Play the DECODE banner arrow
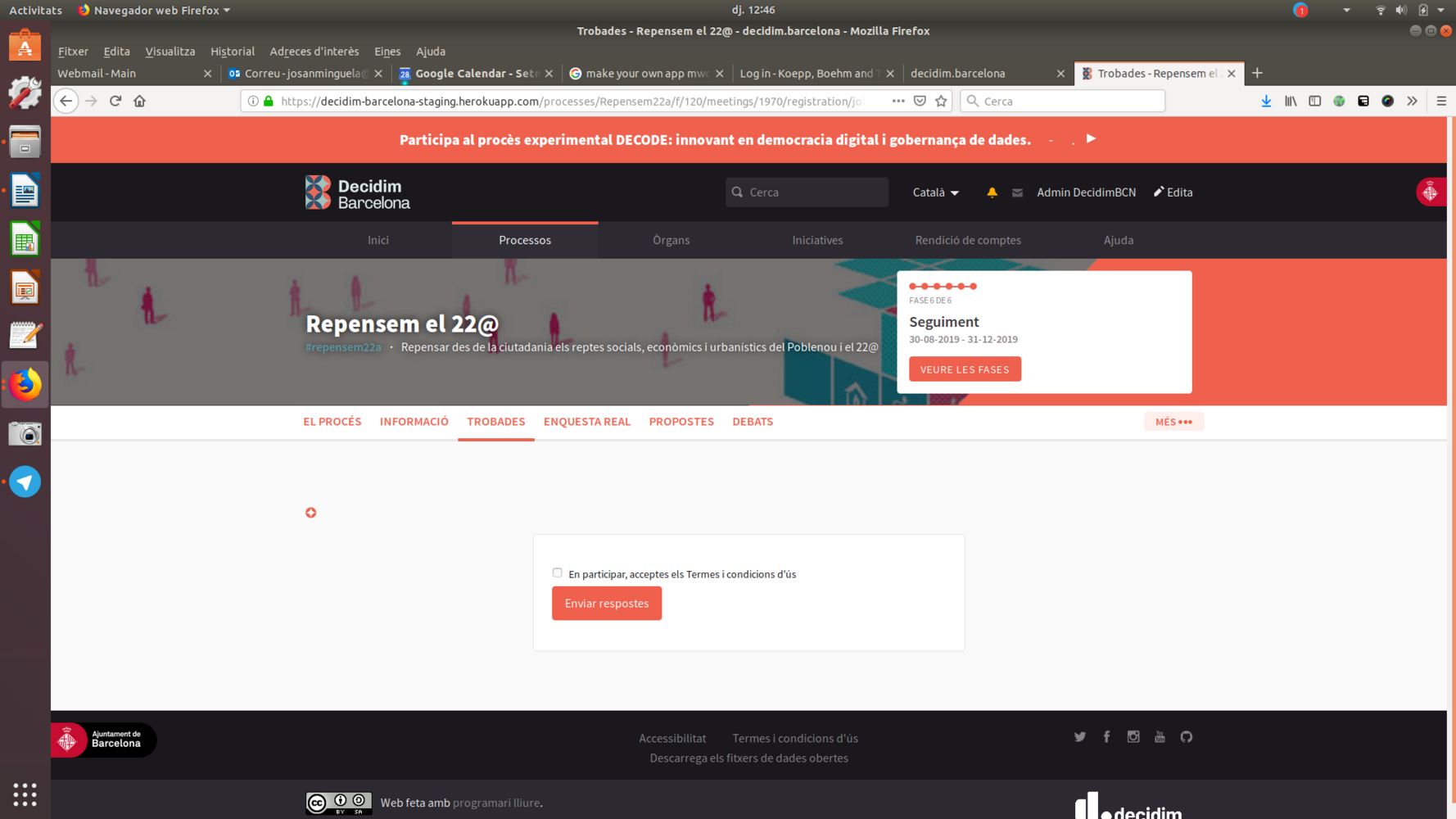1456x819 pixels. tap(1091, 138)
